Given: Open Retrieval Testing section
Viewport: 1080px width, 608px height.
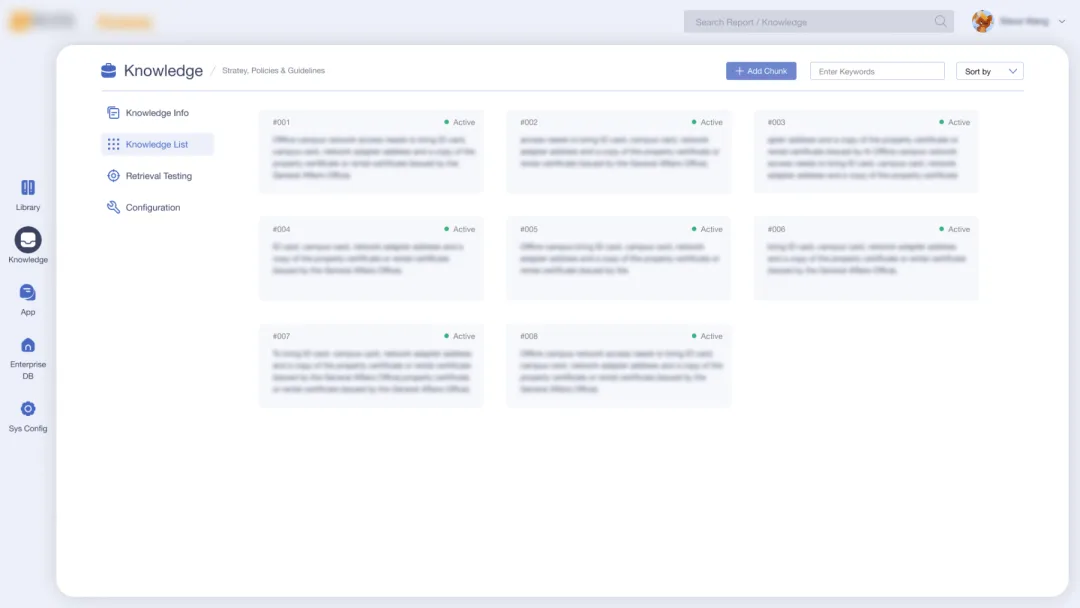Looking at the screenshot, I should pos(158,176).
